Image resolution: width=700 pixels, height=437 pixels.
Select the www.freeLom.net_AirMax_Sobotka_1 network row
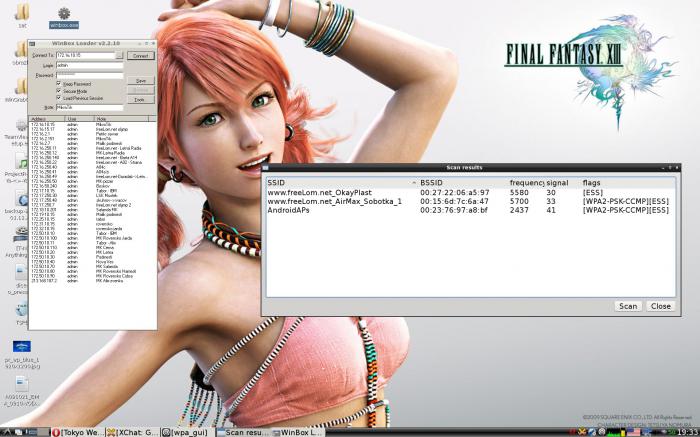pos(471,201)
